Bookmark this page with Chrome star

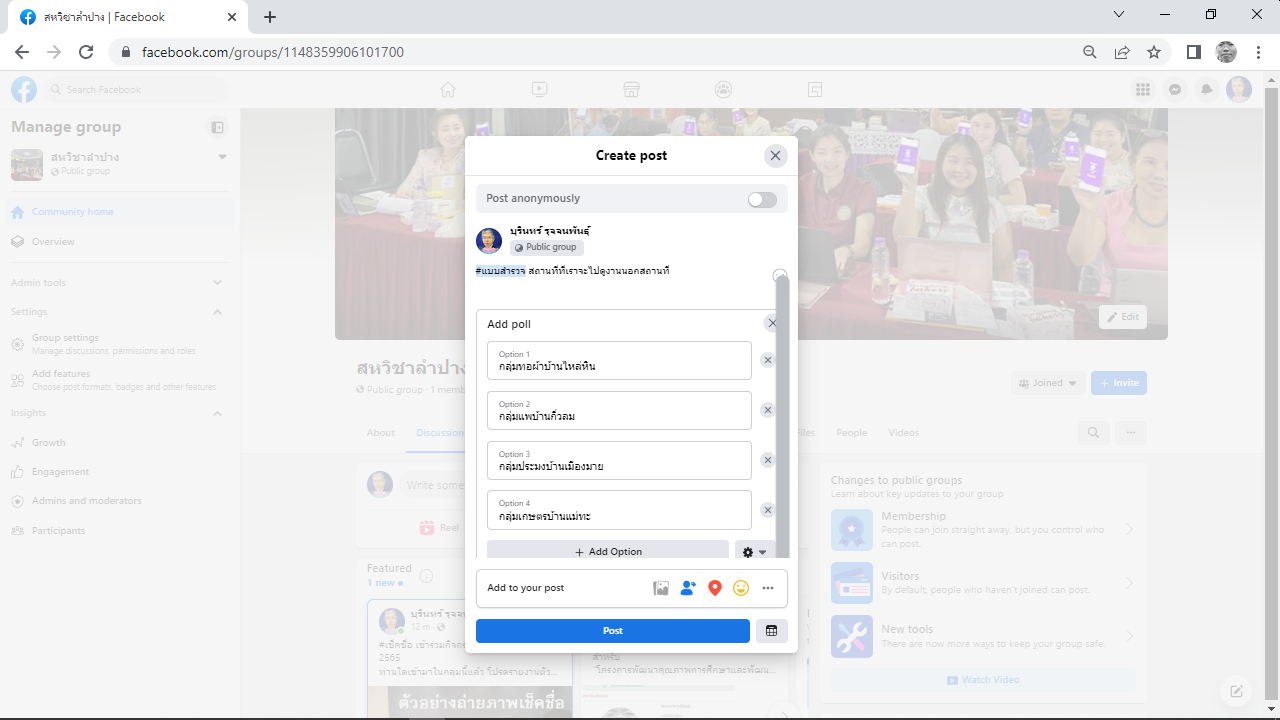point(1154,52)
